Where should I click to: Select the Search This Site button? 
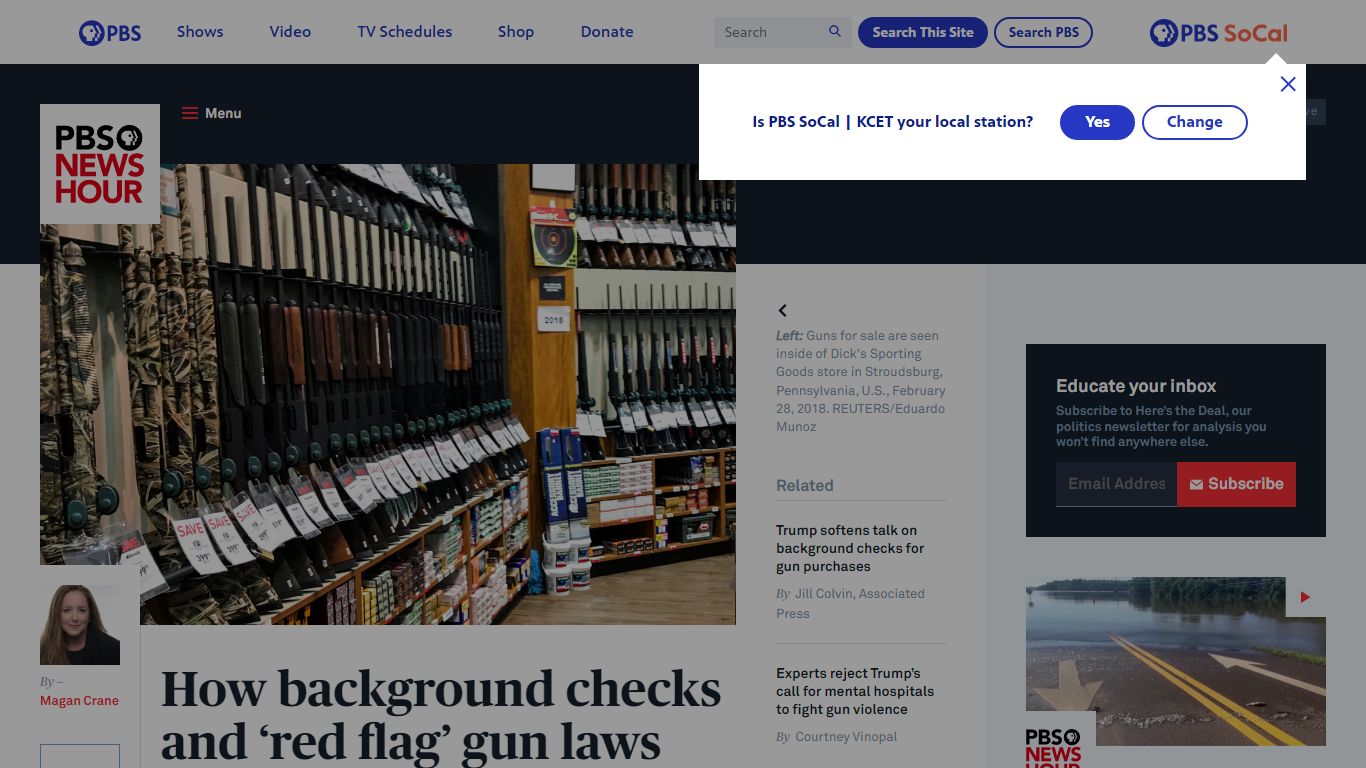point(923,32)
